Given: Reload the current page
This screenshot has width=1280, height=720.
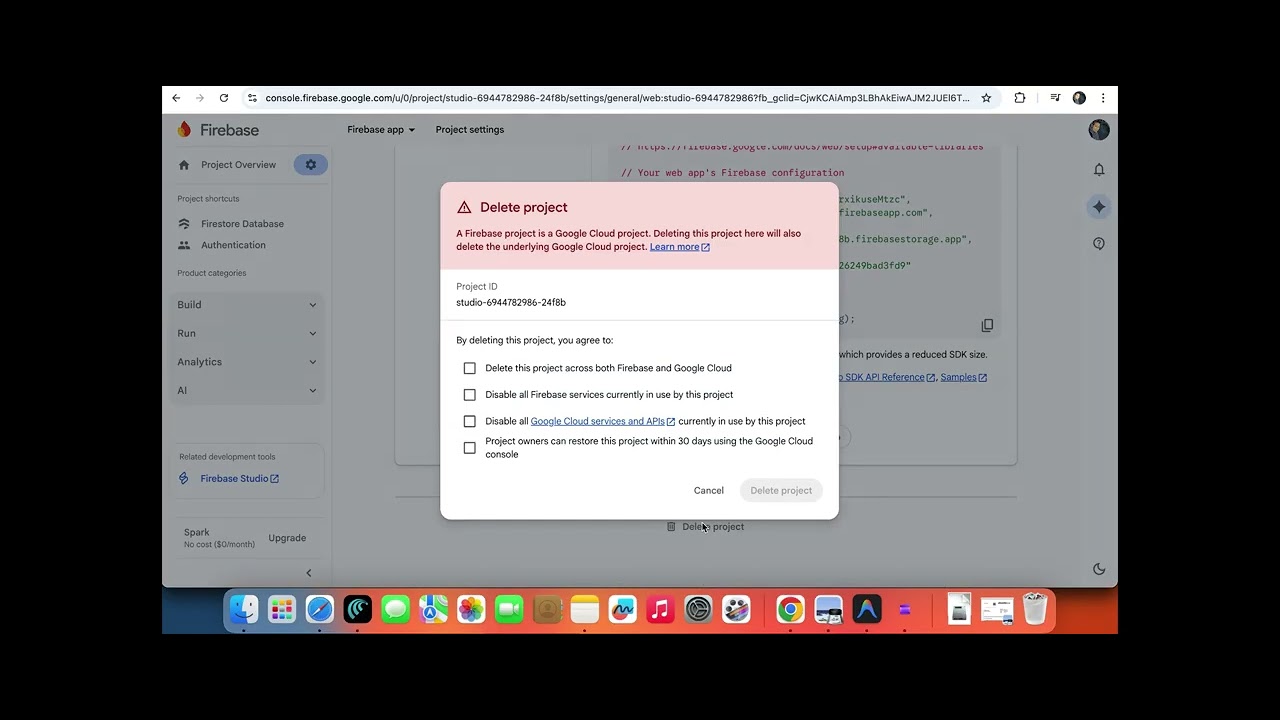Looking at the screenshot, I should click(x=224, y=98).
